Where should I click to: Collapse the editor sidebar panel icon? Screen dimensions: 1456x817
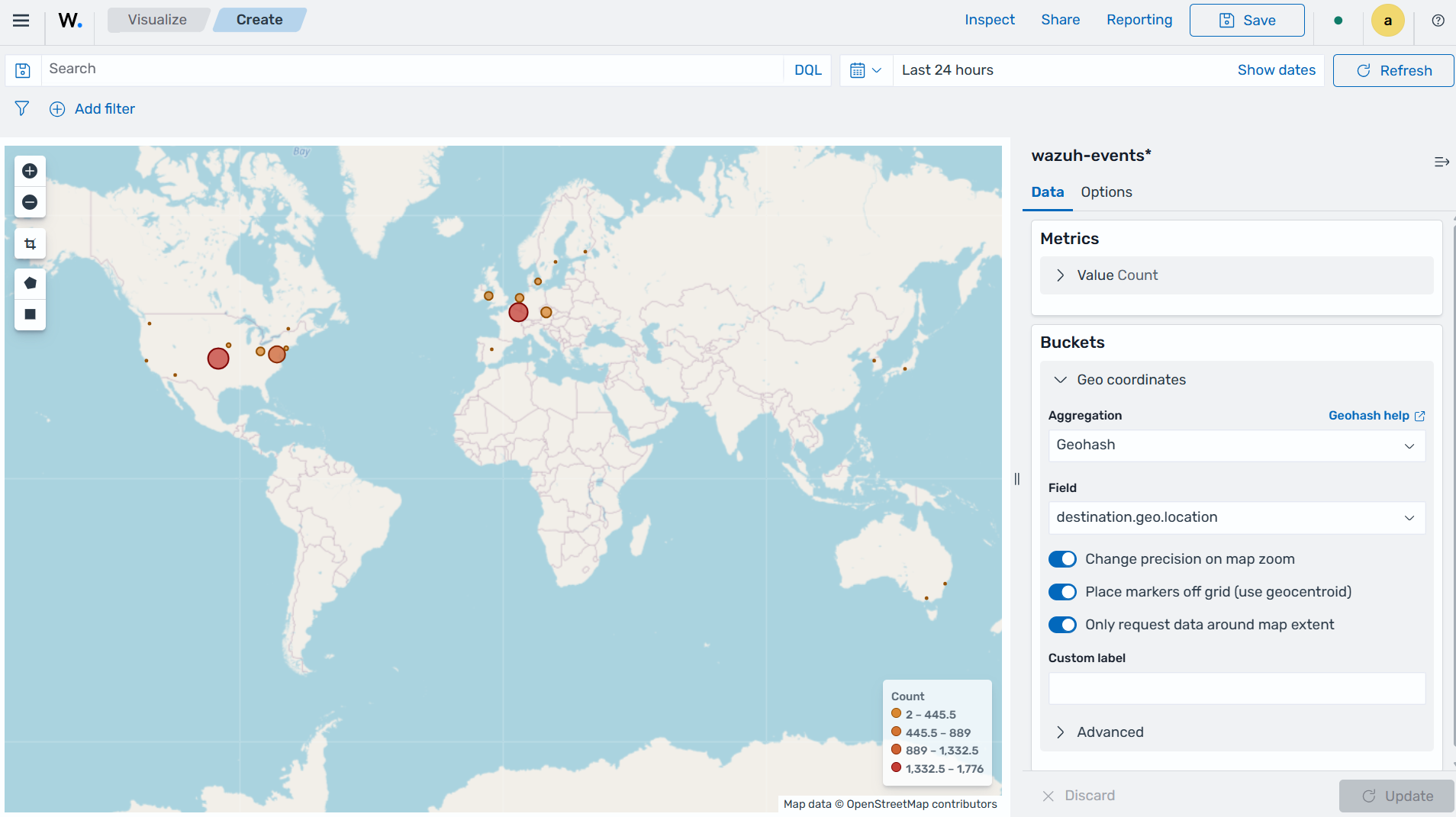click(1442, 162)
